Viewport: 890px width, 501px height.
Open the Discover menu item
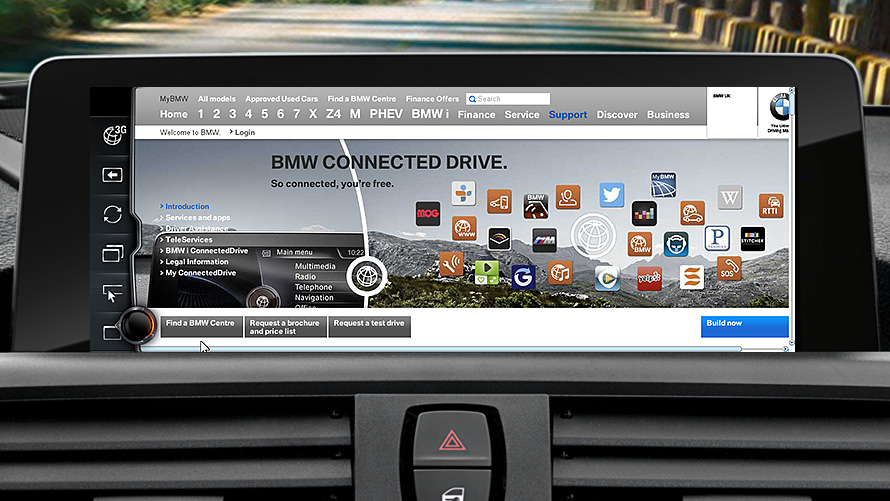[617, 115]
